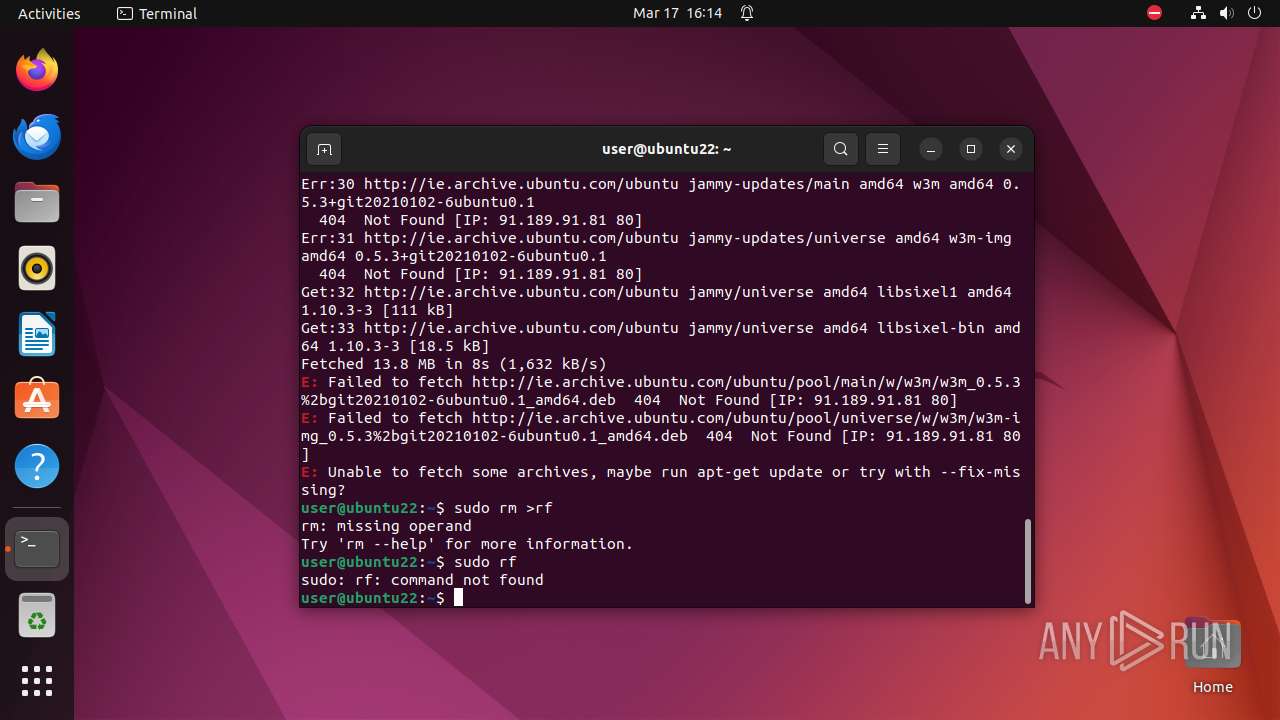Open LibreOffice Writer from the dock
The image size is (1280, 720).
pyautogui.click(x=37, y=335)
